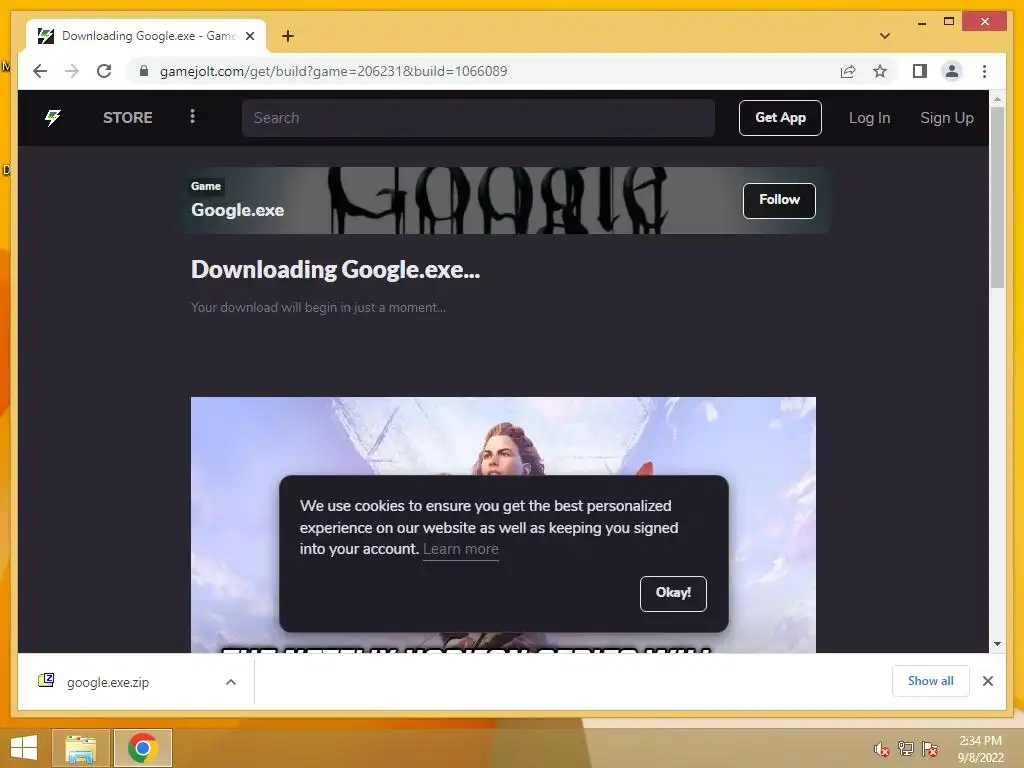Image resolution: width=1024 pixels, height=768 pixels.
Task: View site information padlock icon
Action: click(x=144, y=71)
